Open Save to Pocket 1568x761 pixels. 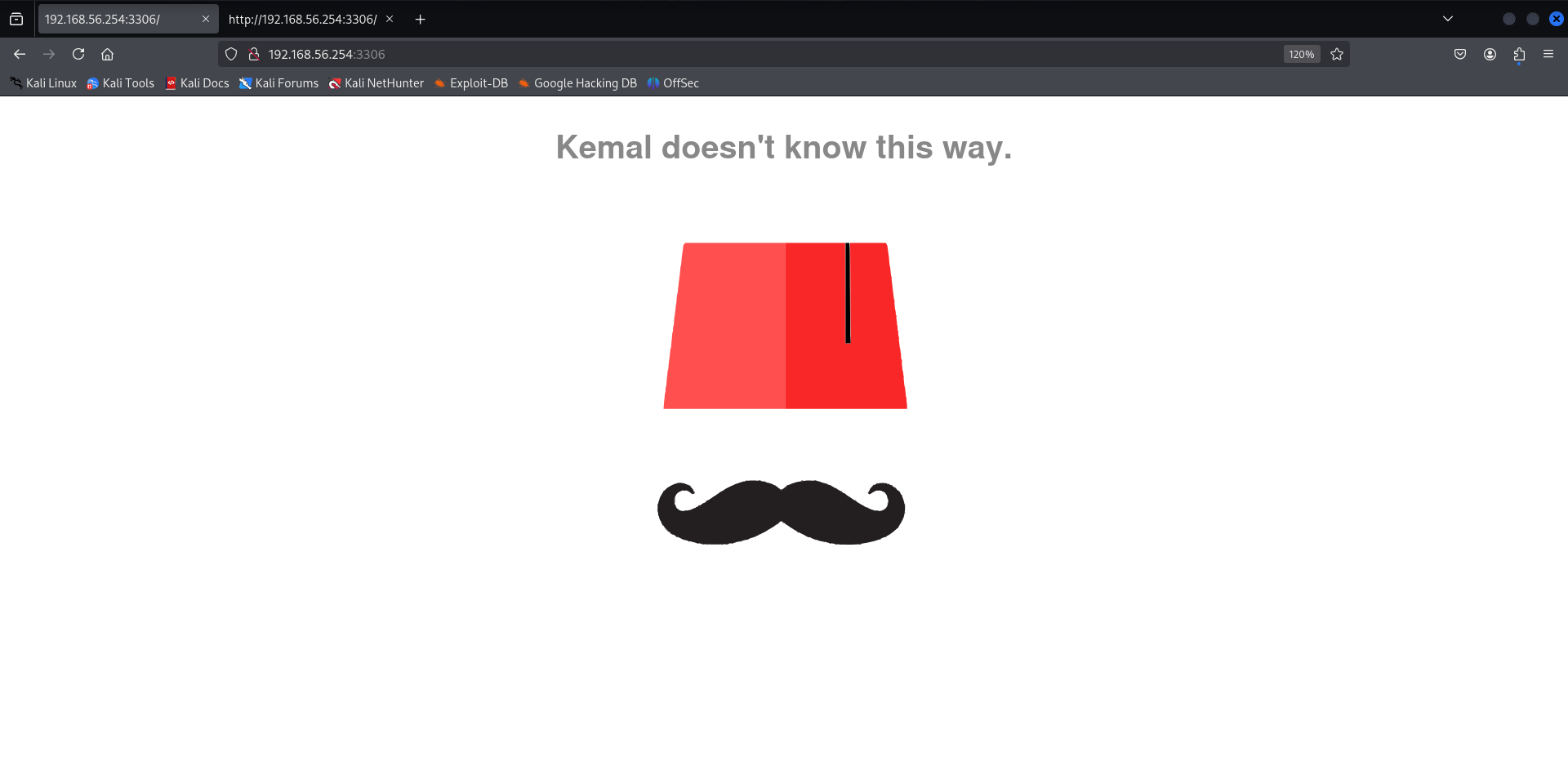pos(1460,54)
